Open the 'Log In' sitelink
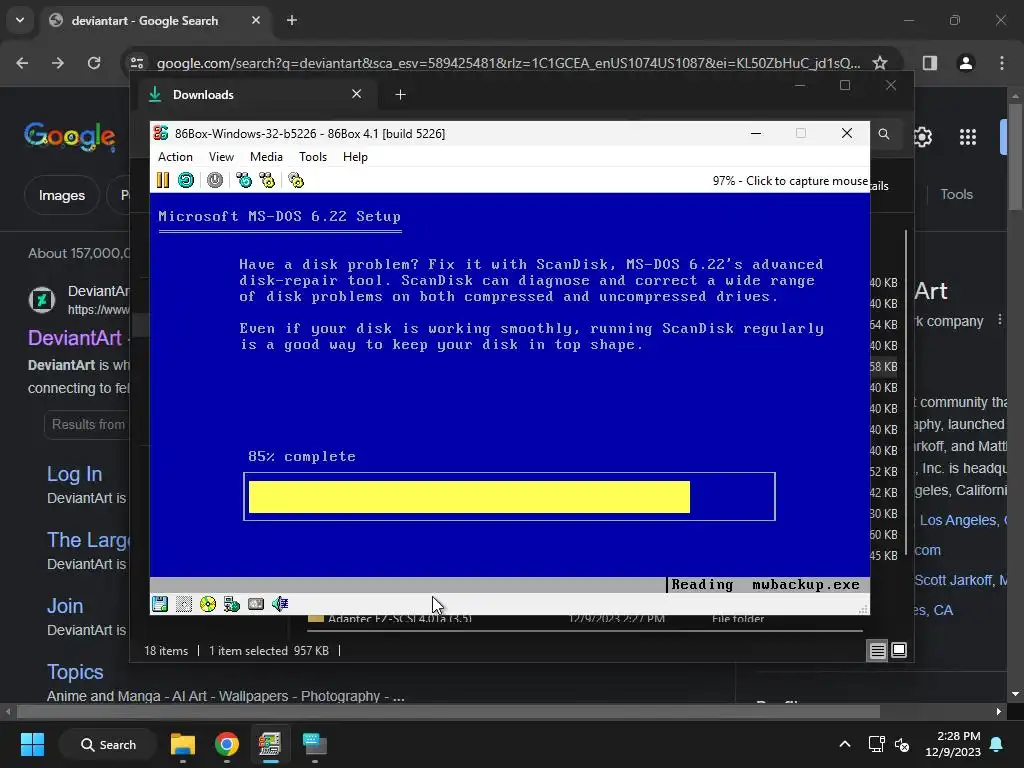This screenshot has width=1024, height=768. coord(74,474)
